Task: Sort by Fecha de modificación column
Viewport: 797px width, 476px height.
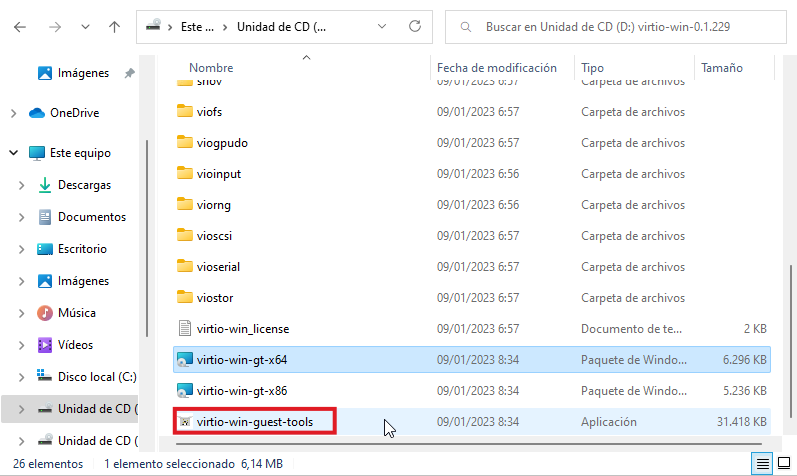Action: coord(496,68)
